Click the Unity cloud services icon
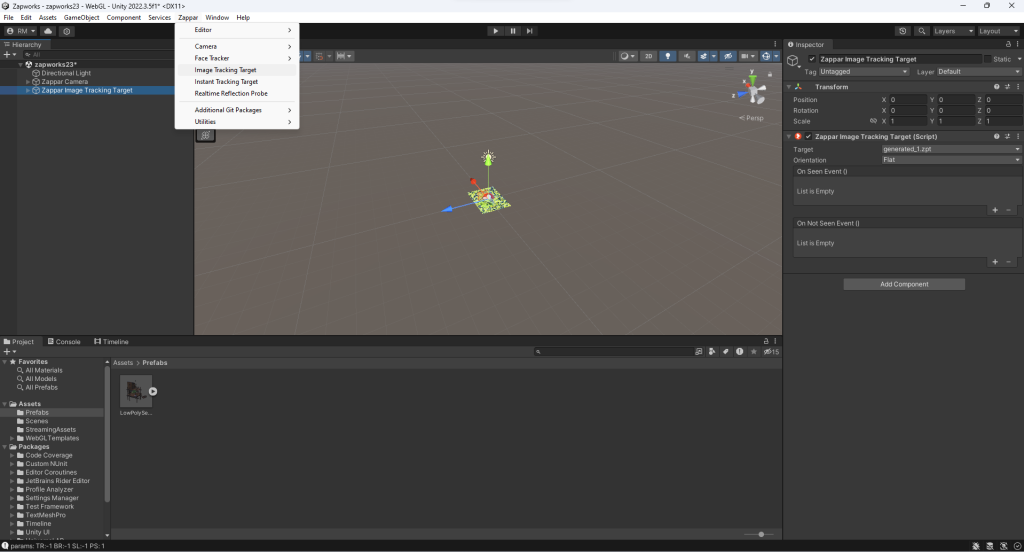 (48, 31)
